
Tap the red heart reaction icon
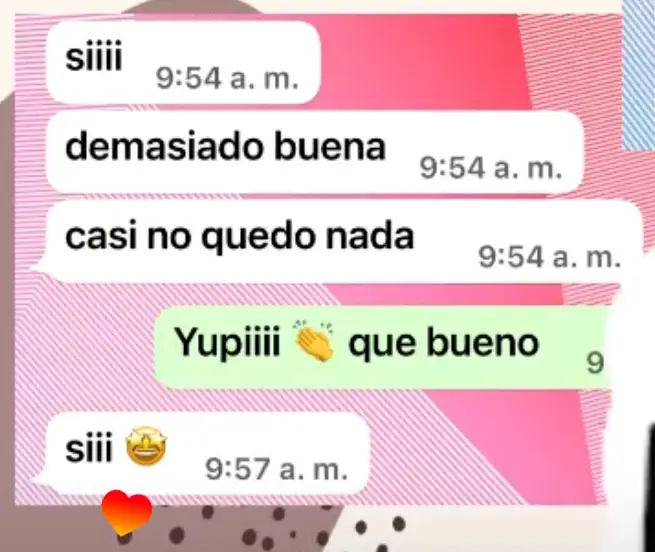127,512
